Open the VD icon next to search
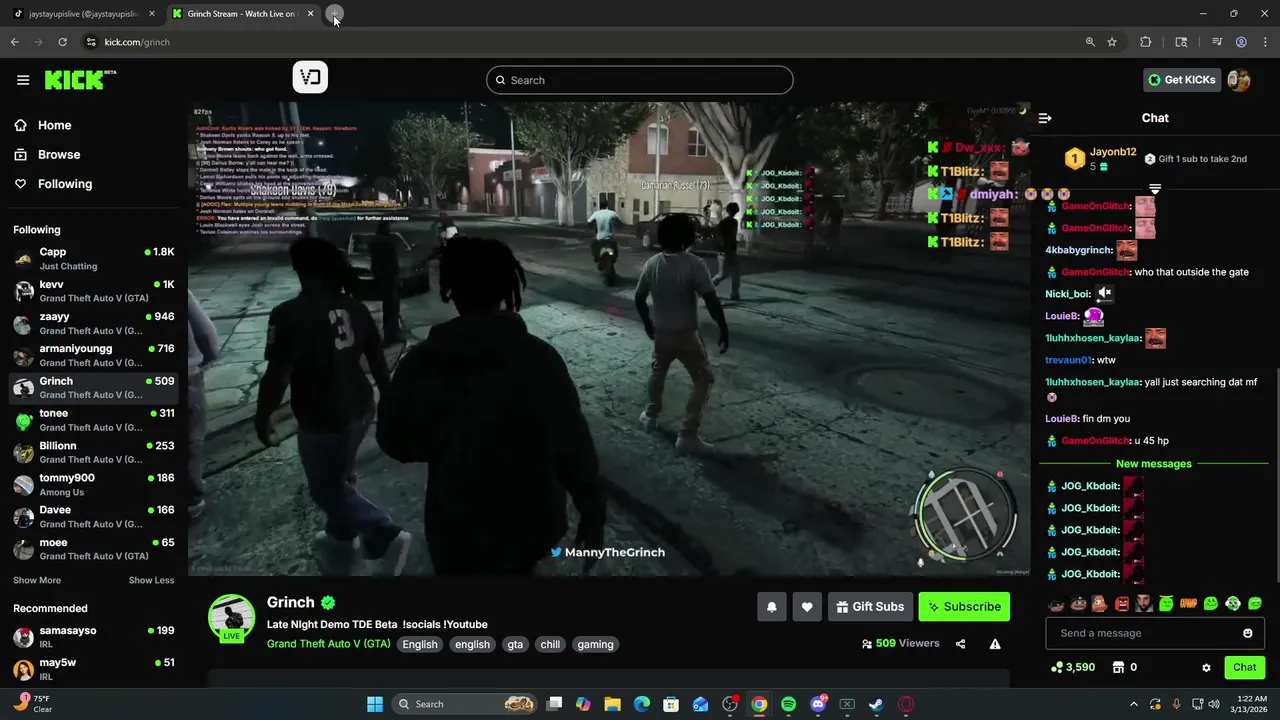1280x720 pixels. tap(310, 77)
